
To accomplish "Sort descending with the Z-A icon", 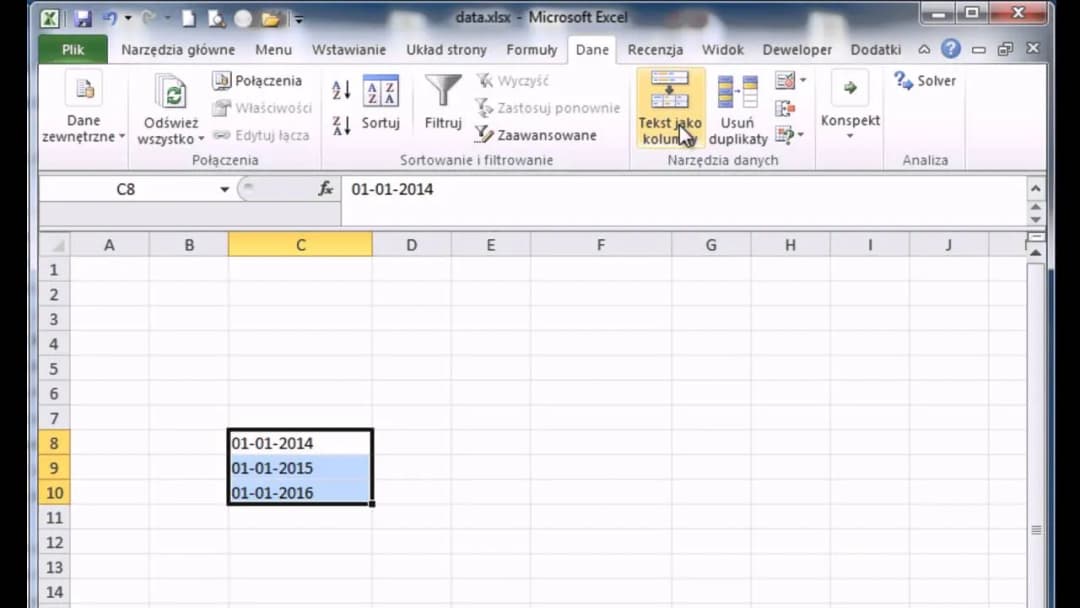I will (x=341, y=125).
